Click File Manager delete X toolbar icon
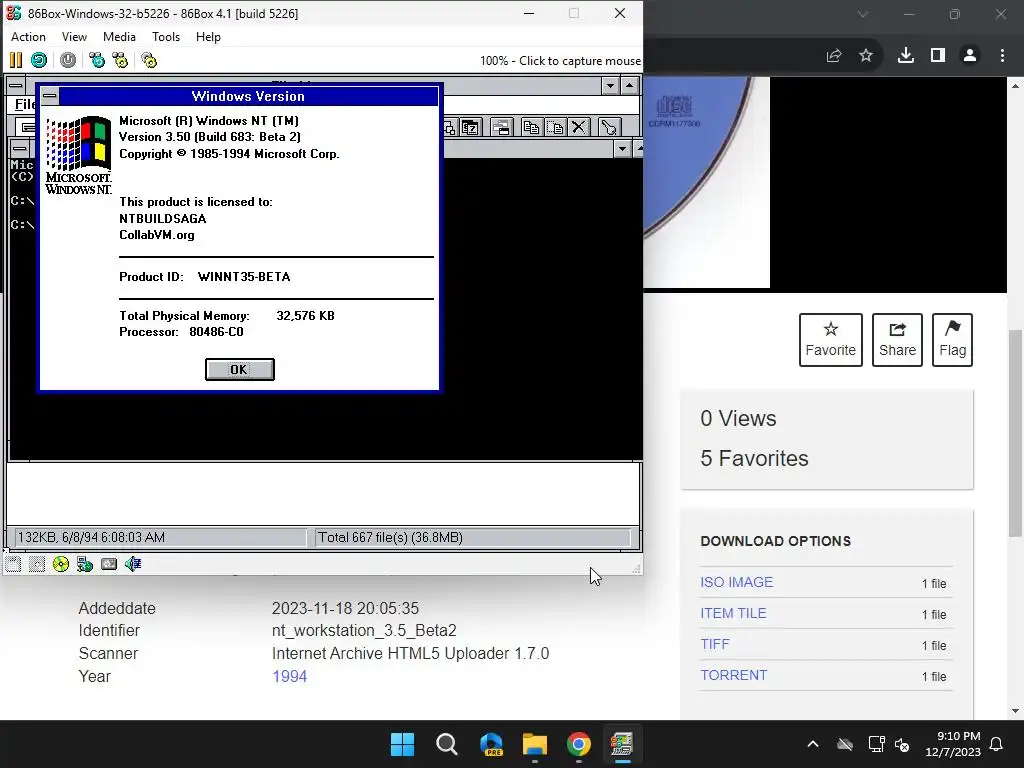This screenshot has width=1024, height=768. (579, 127)
